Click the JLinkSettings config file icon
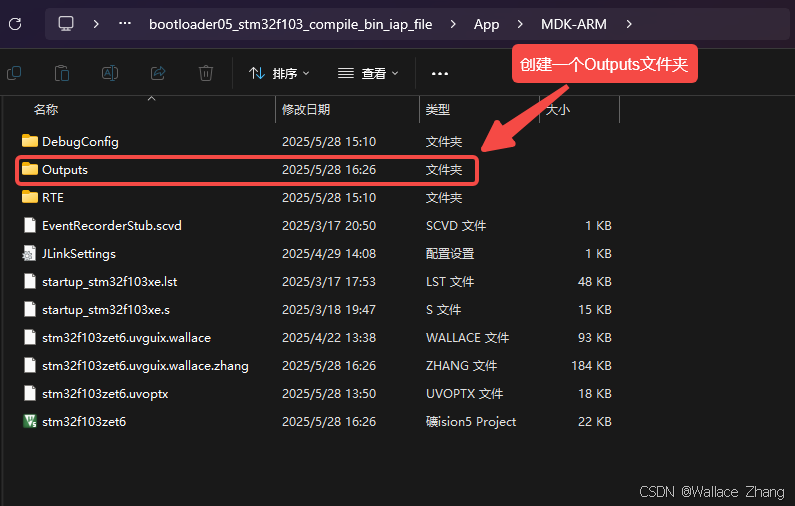 (x=29, y=253)
